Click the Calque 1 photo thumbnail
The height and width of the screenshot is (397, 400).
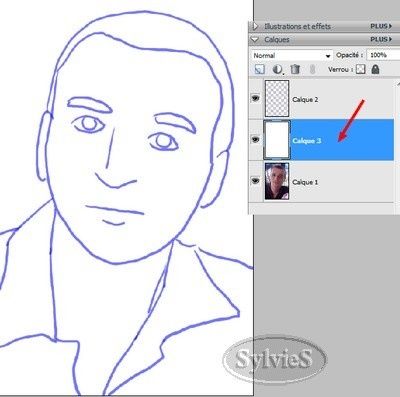coord(277,181)
